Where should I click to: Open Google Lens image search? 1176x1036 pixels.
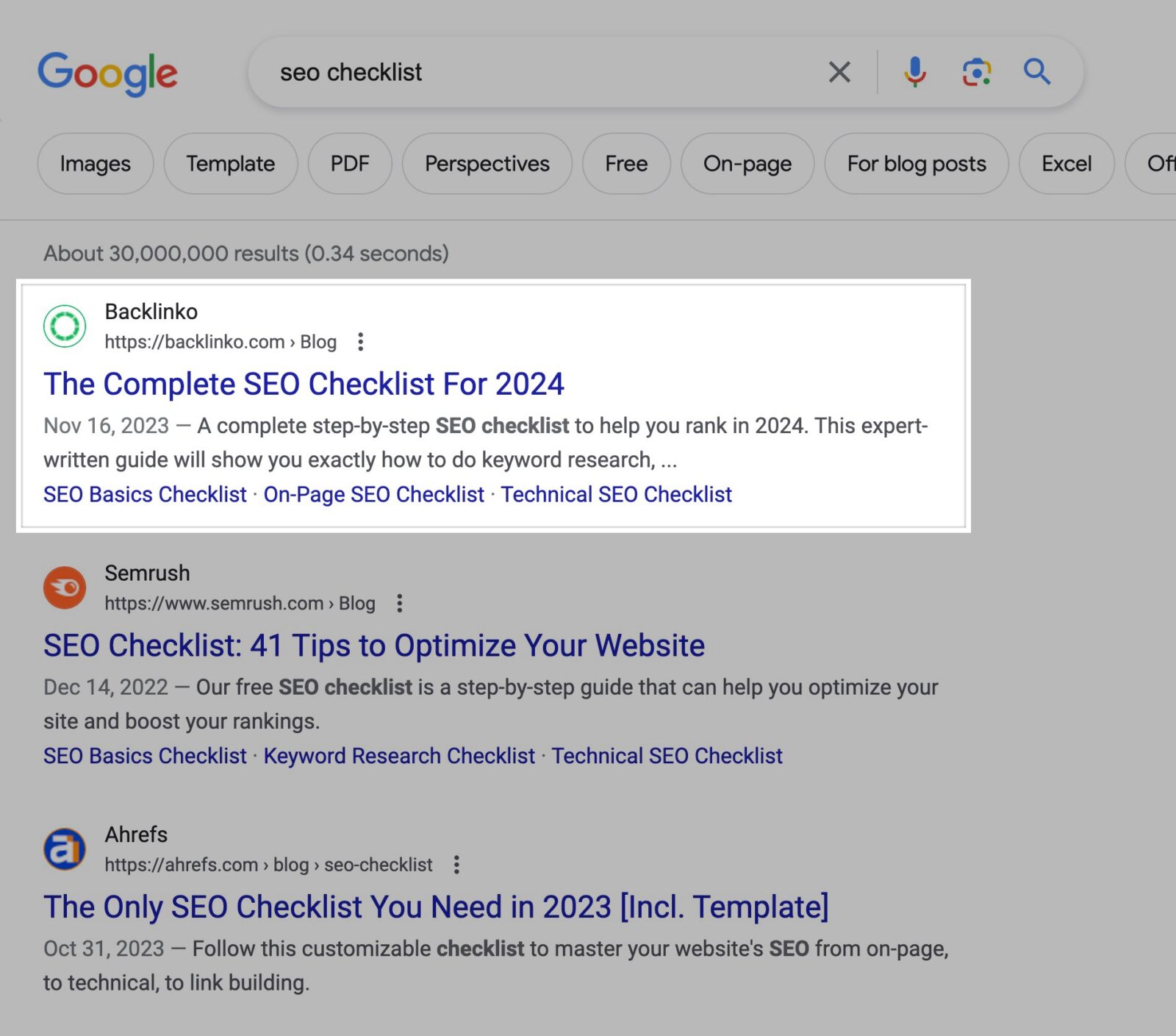tap(975, 71)
